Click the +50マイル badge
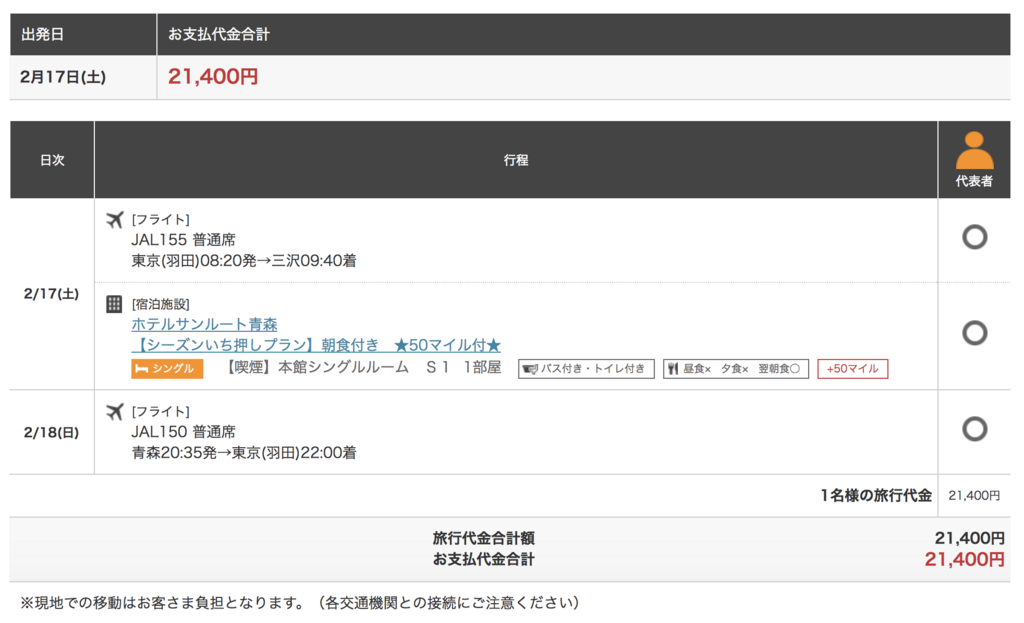Screen dimensions: 1024x623 (x=852, y=369)
